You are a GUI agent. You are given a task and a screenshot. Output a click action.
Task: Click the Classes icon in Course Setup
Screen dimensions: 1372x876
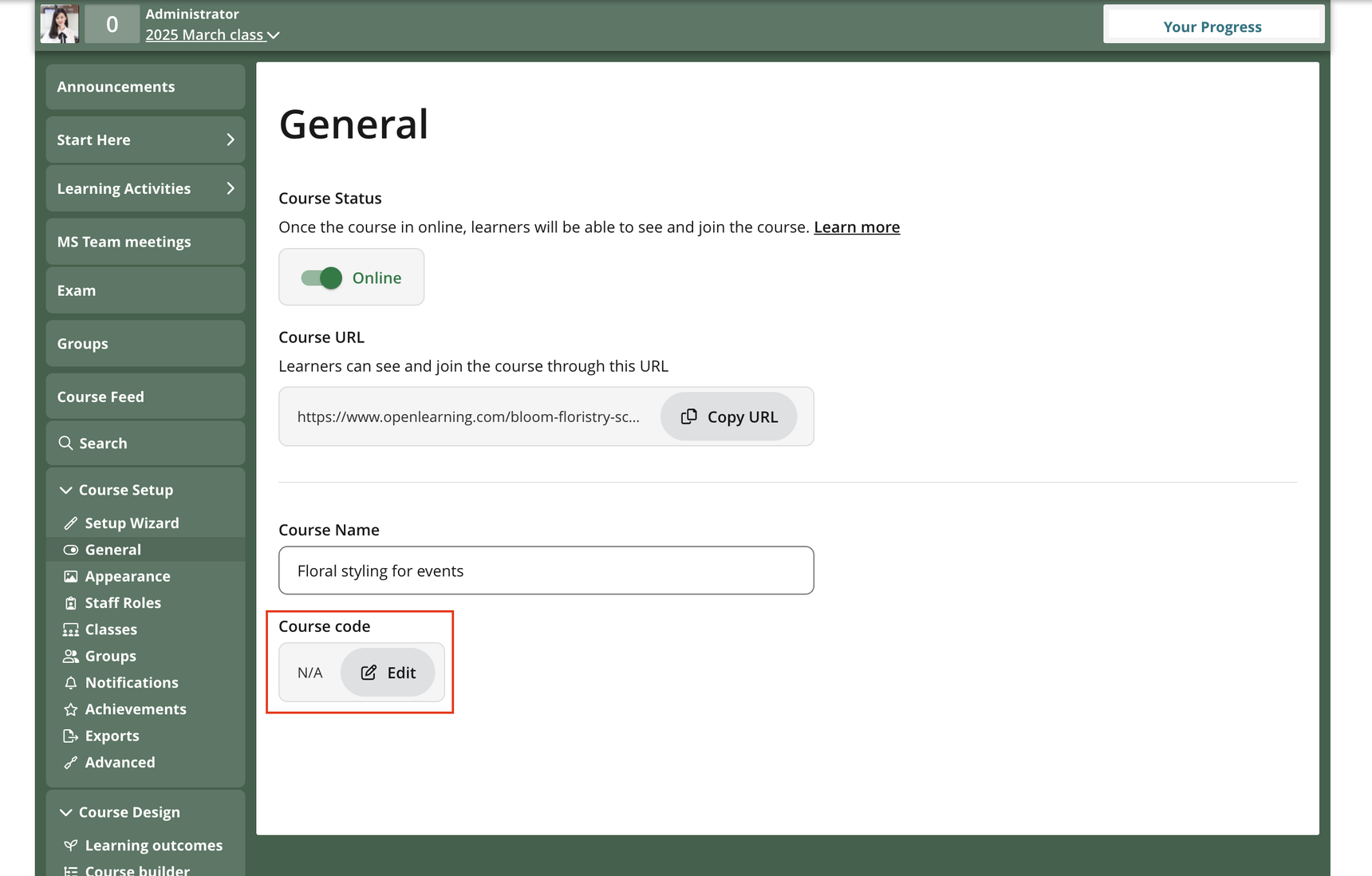[x=71, y=630]
